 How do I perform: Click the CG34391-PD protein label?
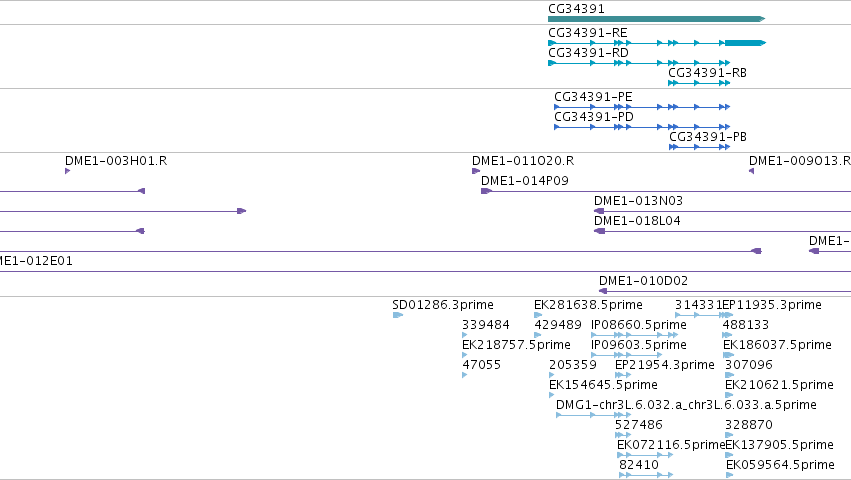tap(594, 117)
